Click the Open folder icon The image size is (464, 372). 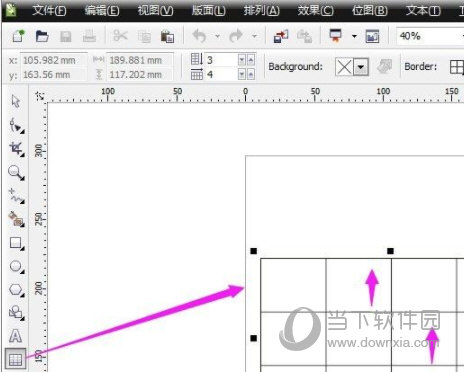42,36
